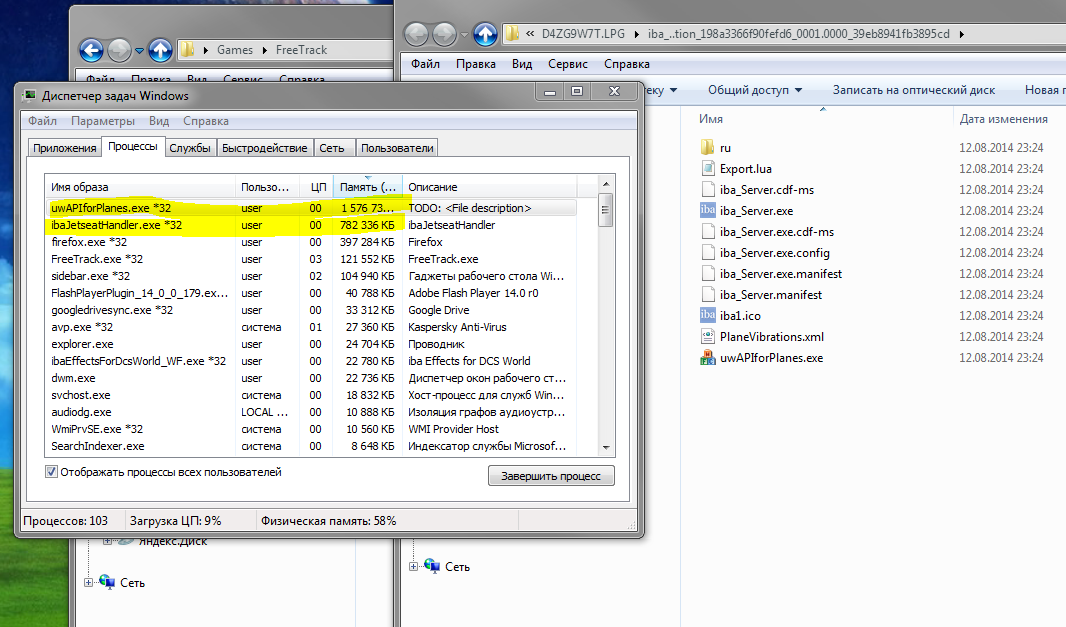The width and height of the screenshot is (1066, 627).
Task: Select the uwAPIforPlanes.exe file icon
Action: [707, 358]
